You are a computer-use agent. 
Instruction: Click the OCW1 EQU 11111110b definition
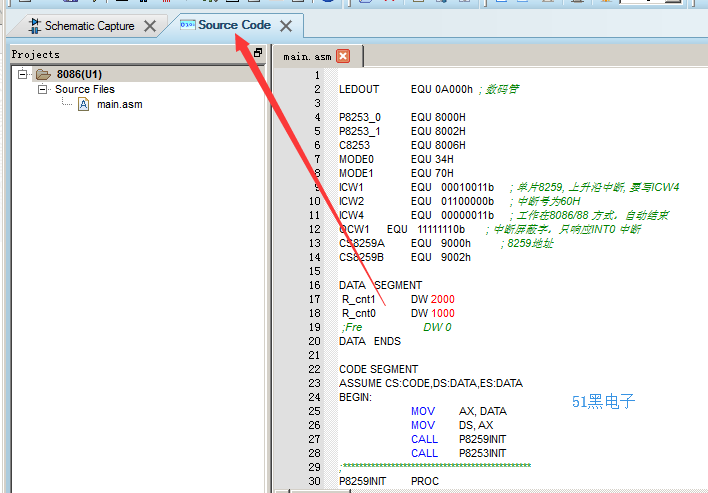click(402, 229)
